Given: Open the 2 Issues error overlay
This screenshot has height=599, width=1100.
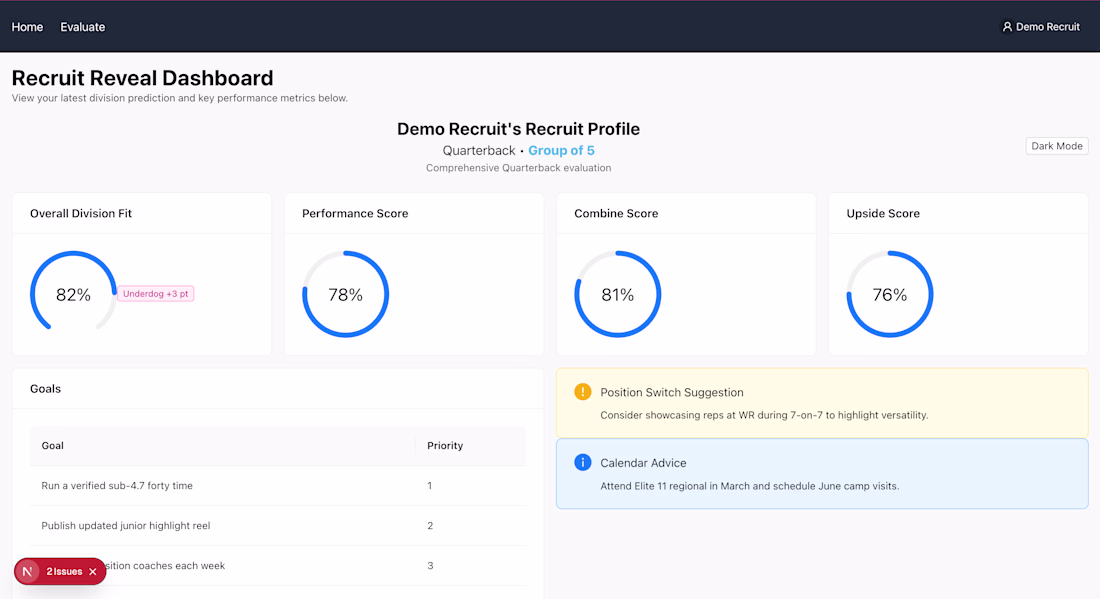Looking at the screenshot, I should 64,572.
